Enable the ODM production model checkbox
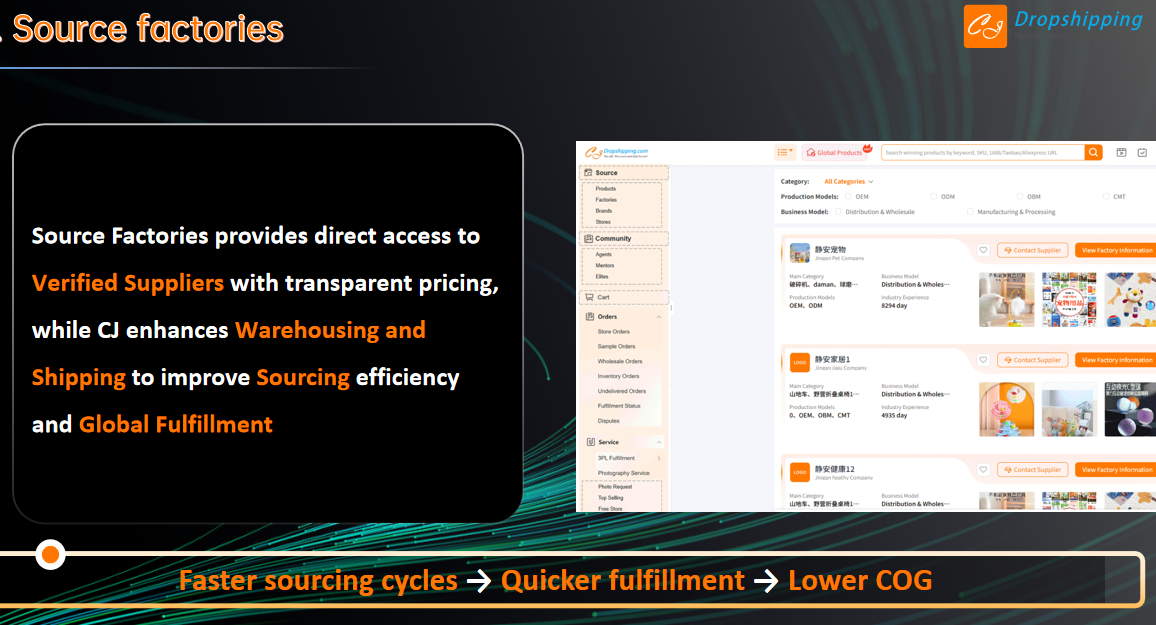This screenshot has width=1156, height=625. (x=933, y=197)
